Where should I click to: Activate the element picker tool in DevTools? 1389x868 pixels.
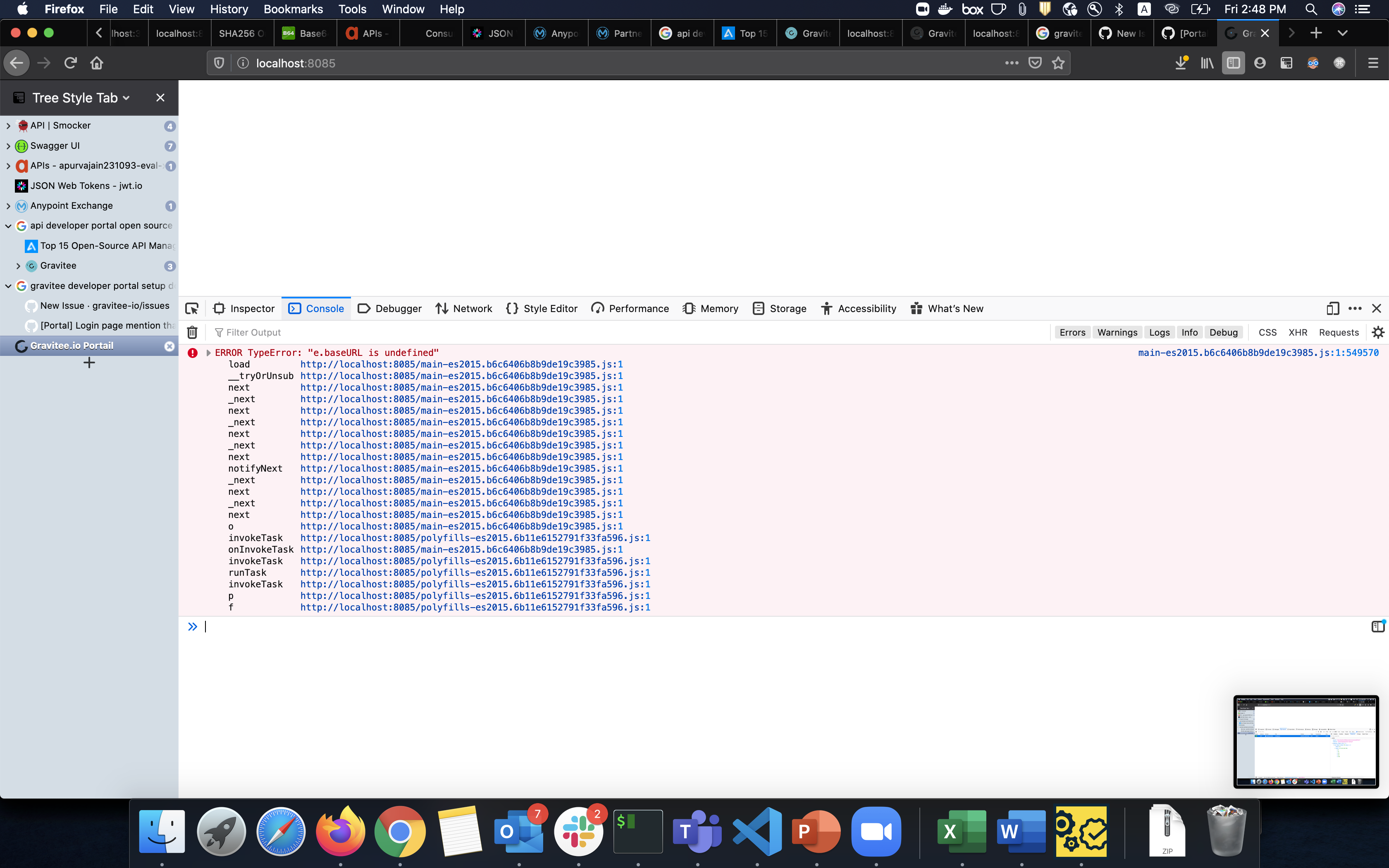pyautogui.click(x=192, y=309)
